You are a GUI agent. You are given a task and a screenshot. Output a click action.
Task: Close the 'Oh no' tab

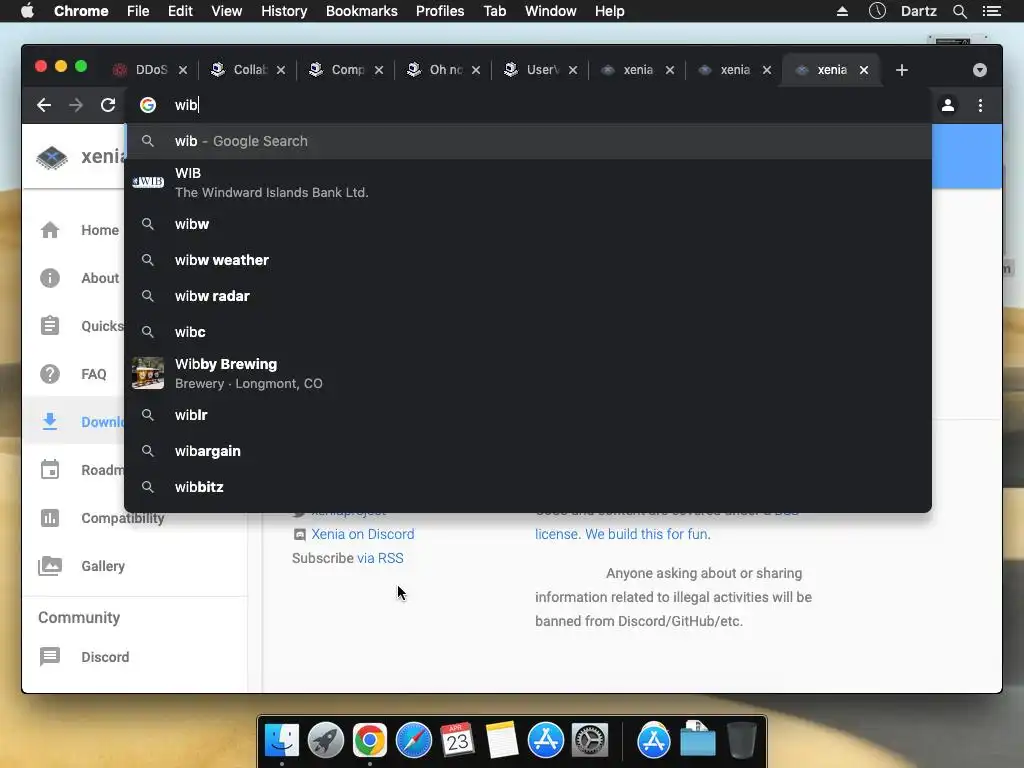[476, 70]
